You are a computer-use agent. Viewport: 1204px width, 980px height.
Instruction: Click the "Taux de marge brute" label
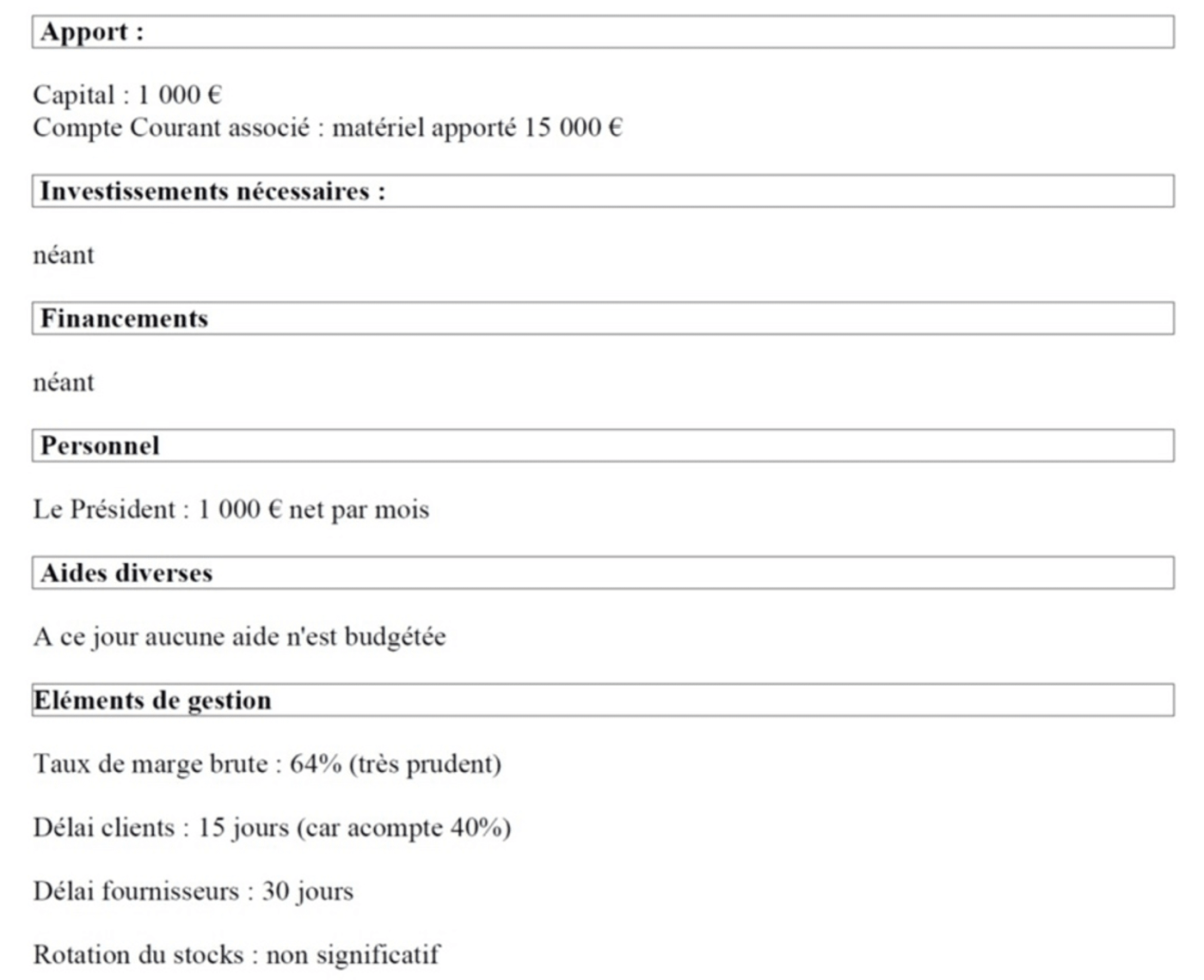click(150, 764)
